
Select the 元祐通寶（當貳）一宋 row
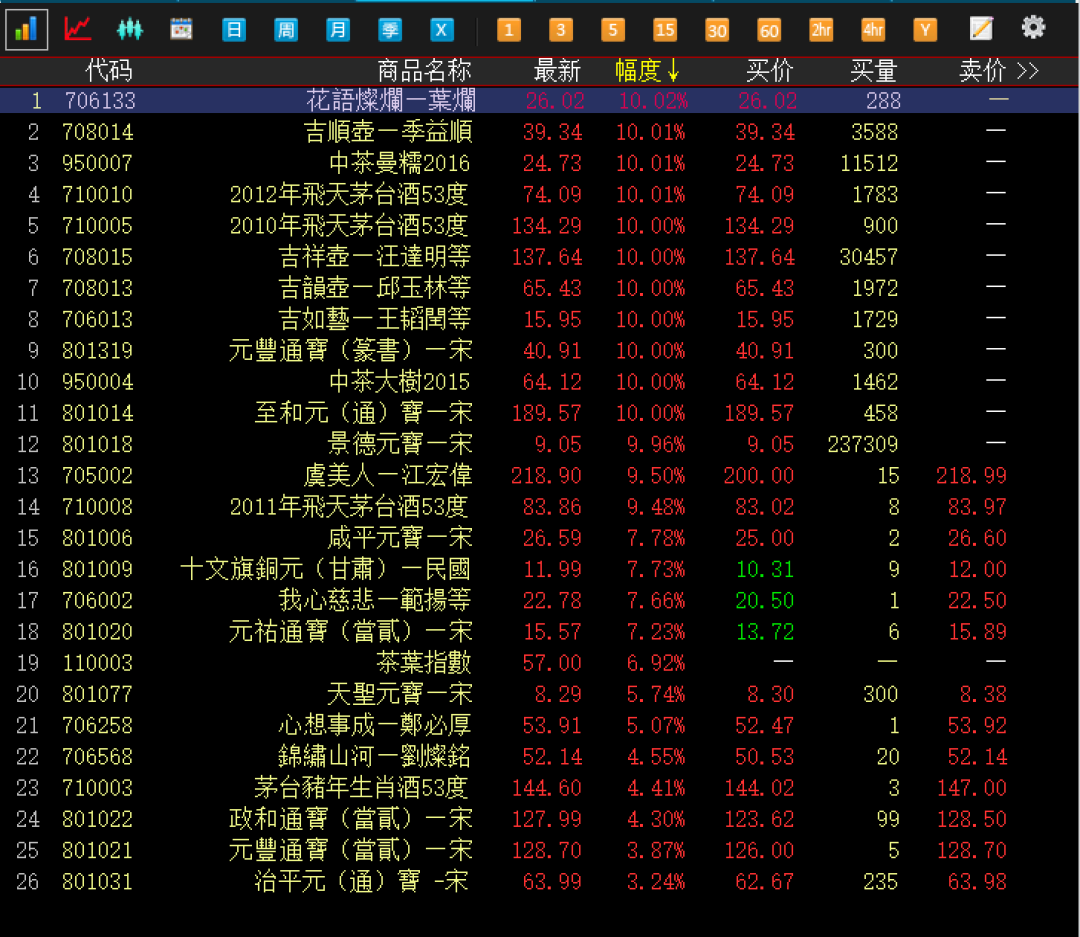[539, 632]
